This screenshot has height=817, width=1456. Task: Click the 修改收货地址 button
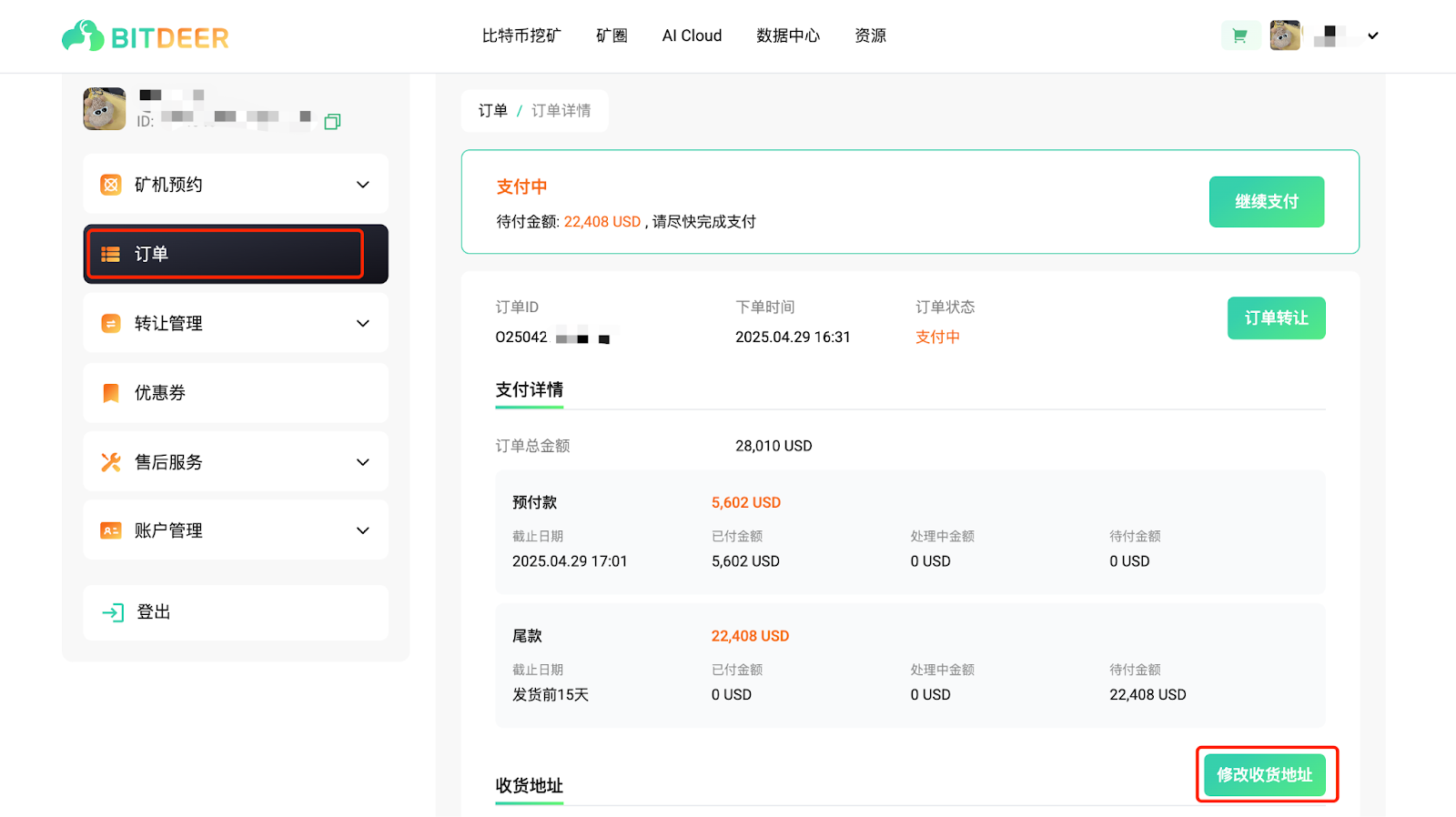pos(1265,775)
